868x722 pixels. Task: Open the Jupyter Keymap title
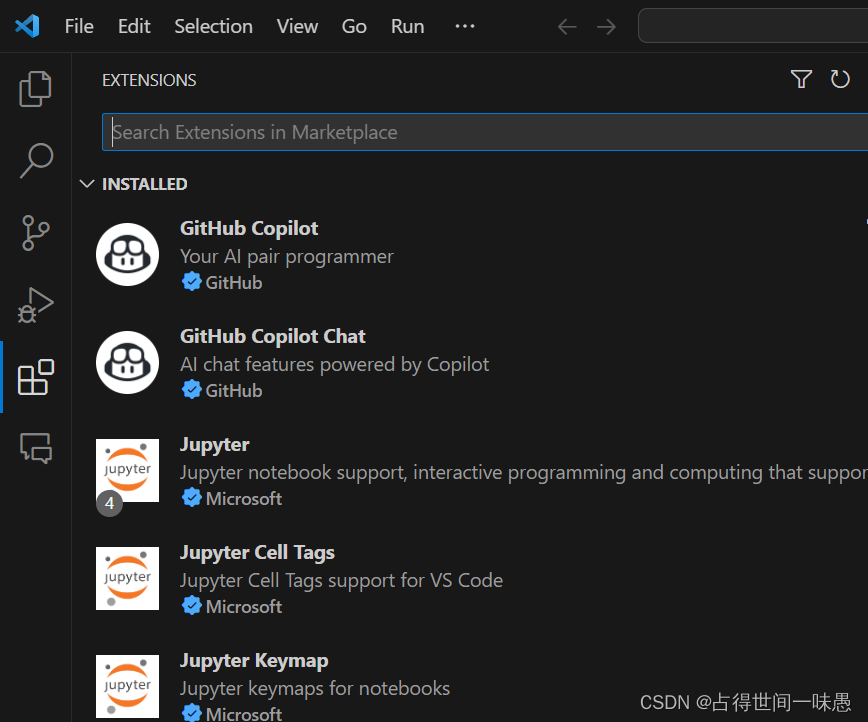click(254, 660)
